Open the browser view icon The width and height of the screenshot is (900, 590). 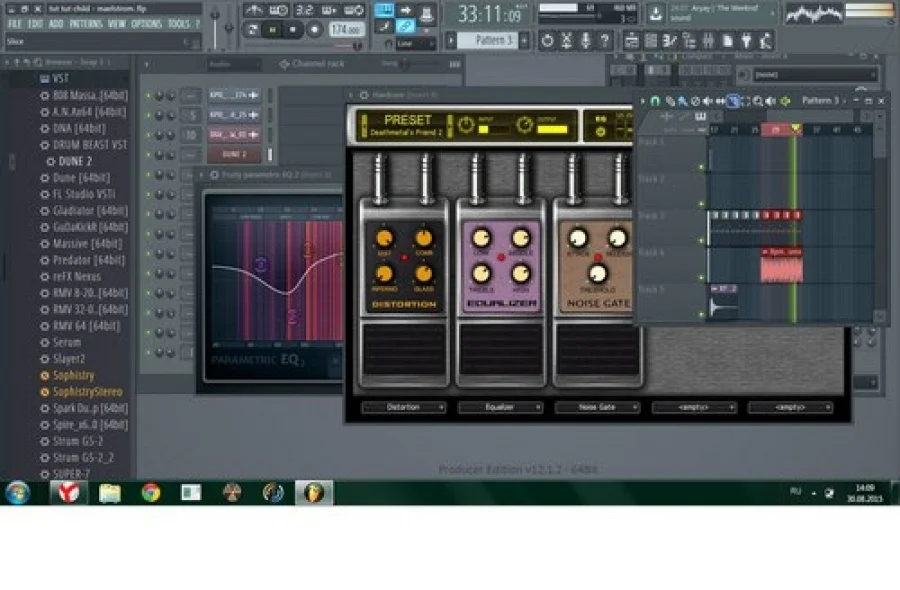coord(689,41)
